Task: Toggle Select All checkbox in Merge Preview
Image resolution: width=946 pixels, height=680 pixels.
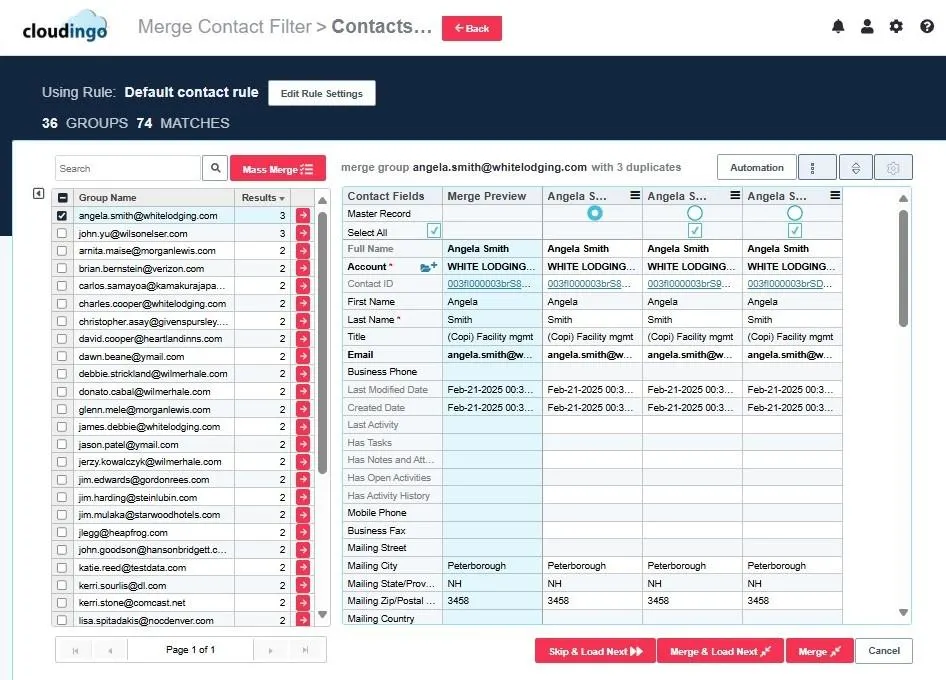Action: 434,231
